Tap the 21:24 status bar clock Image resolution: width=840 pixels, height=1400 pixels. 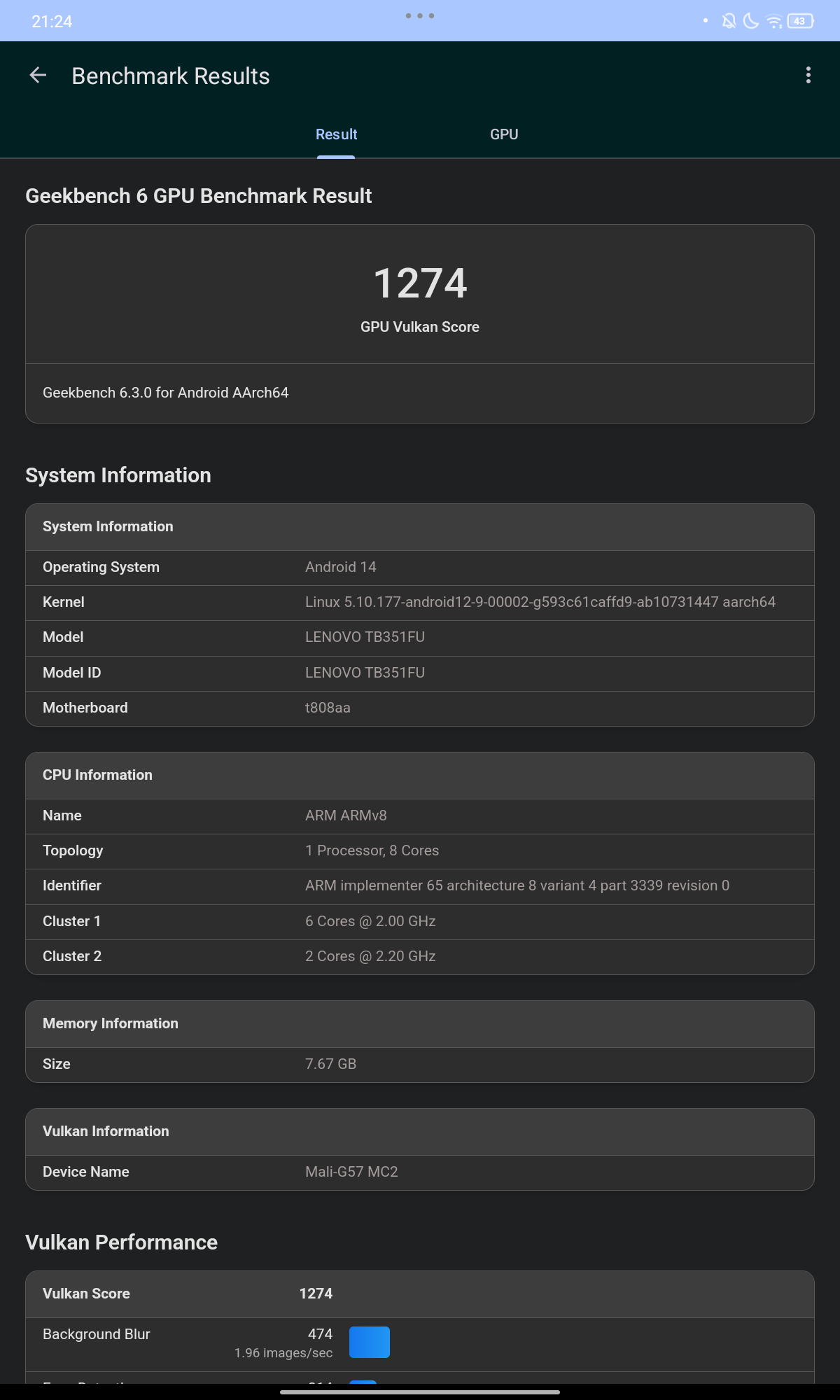tap(52, 22)
